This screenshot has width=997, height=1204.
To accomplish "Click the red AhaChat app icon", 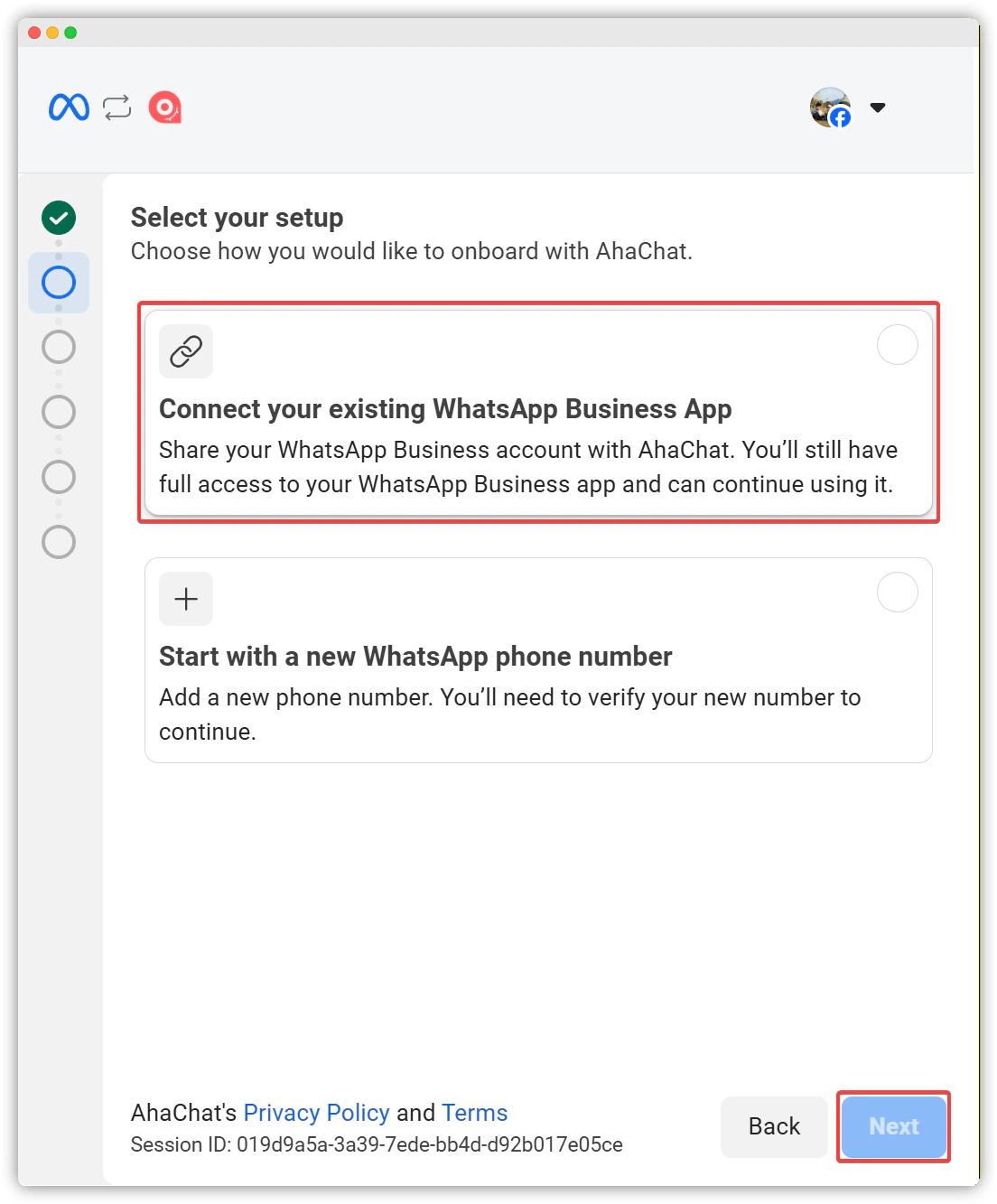I will (x=165, y=107).
